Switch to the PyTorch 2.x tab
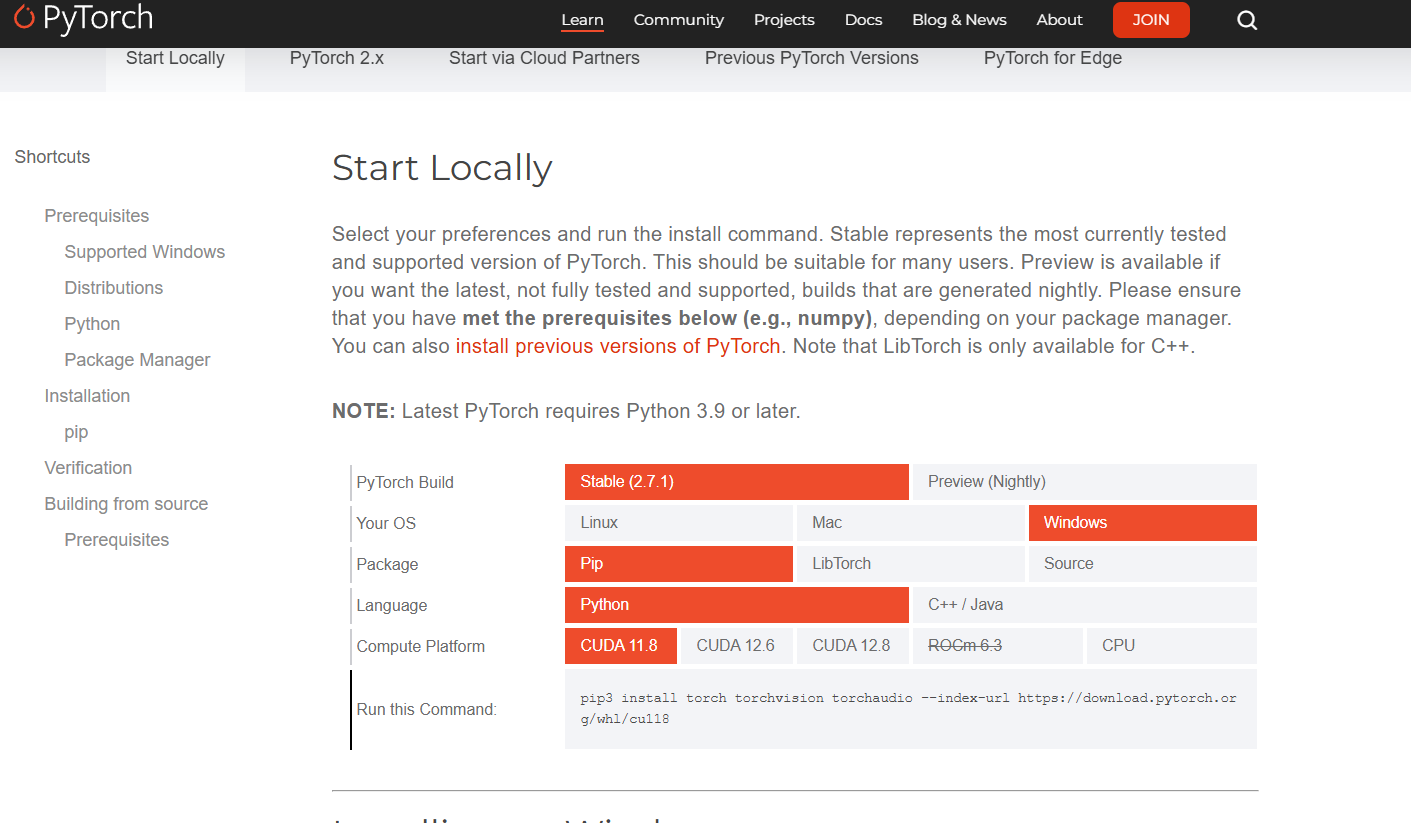Viewport: 1411px width, 823px height. (337, 58)
